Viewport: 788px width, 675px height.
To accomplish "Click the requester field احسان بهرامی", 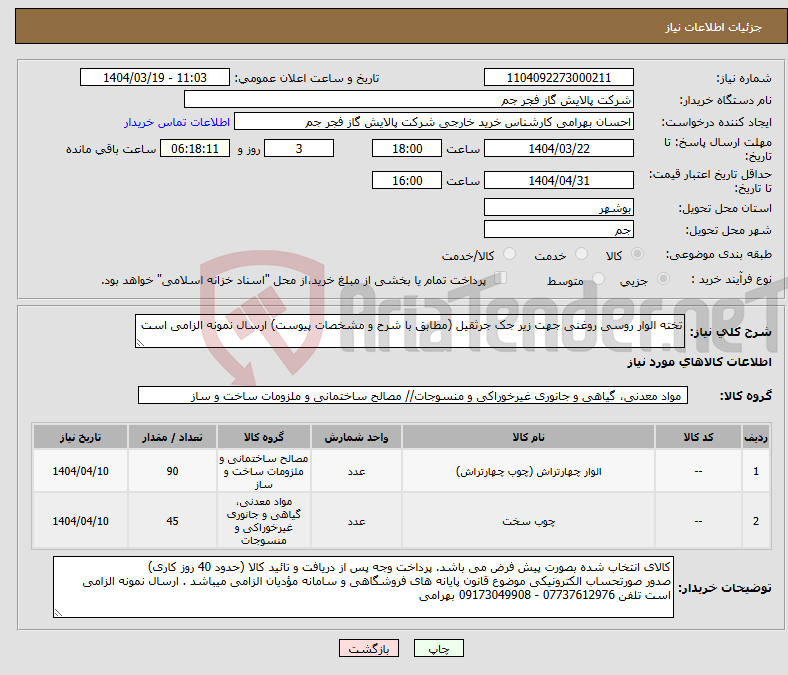I will click(x=434, y=122).
